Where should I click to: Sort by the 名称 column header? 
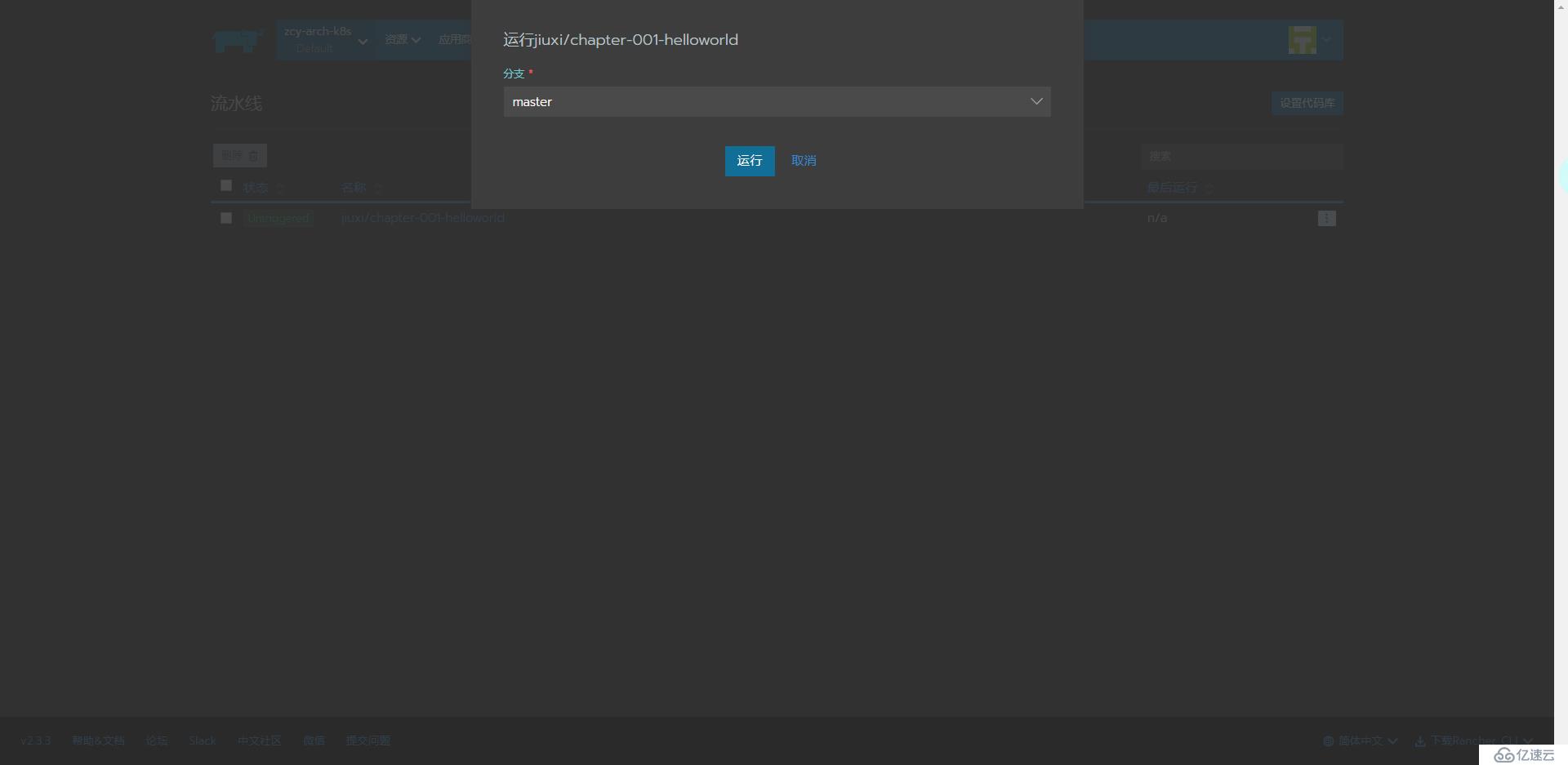pos(361,188)
